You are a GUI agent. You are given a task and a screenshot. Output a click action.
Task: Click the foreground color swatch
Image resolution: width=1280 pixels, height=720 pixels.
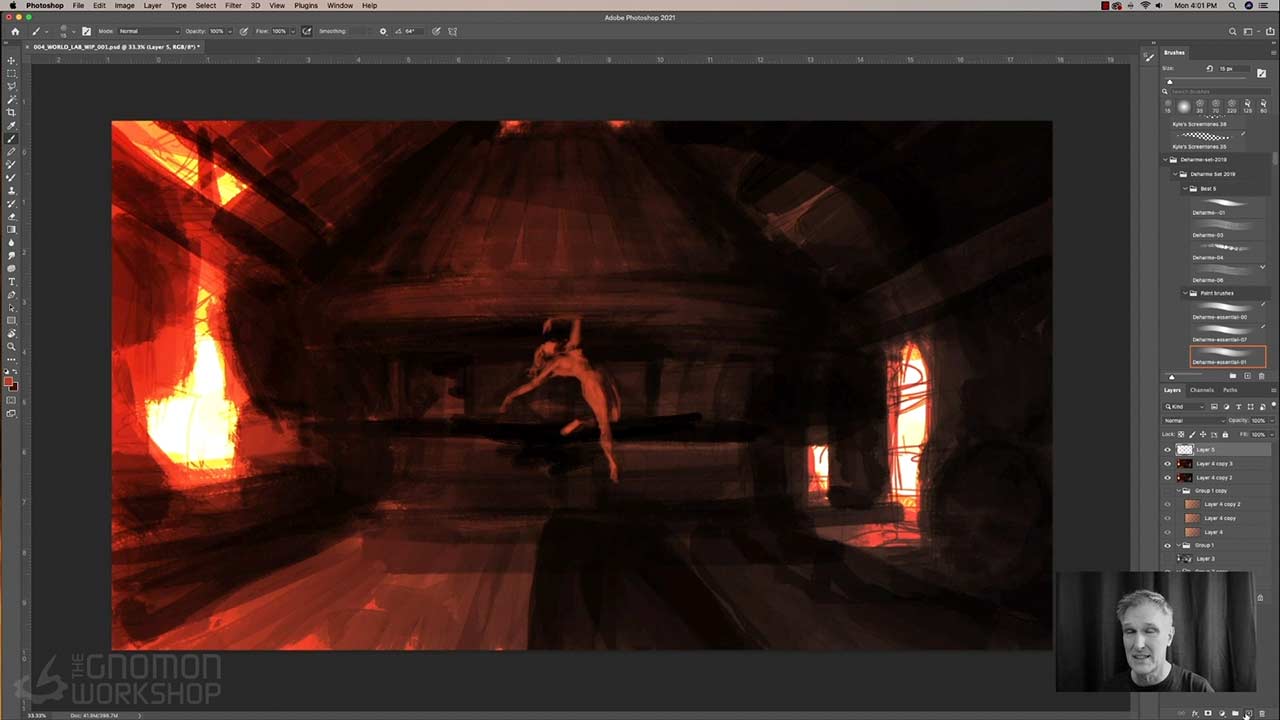click(x=9, y=381)
